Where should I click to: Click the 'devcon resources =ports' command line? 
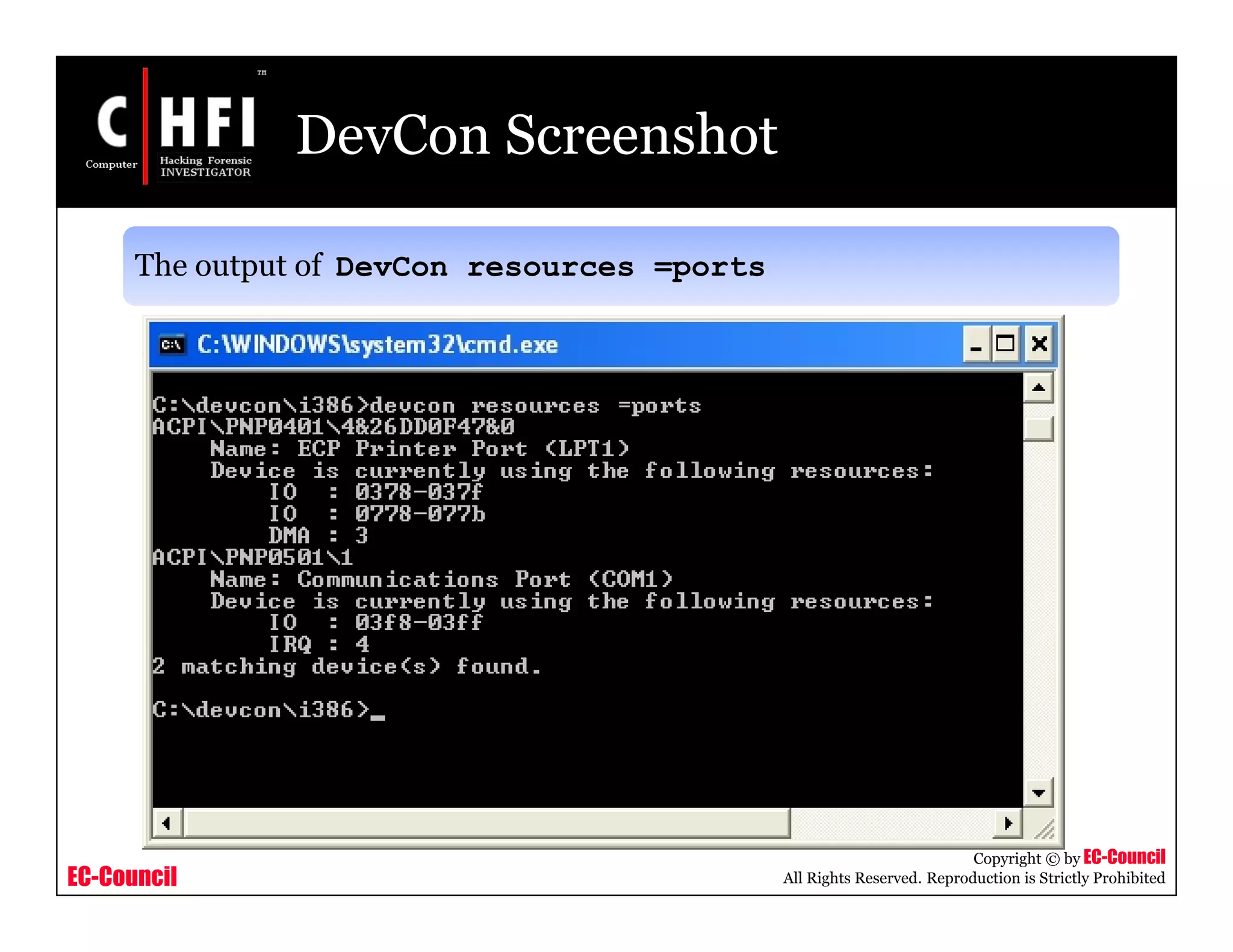427,406
